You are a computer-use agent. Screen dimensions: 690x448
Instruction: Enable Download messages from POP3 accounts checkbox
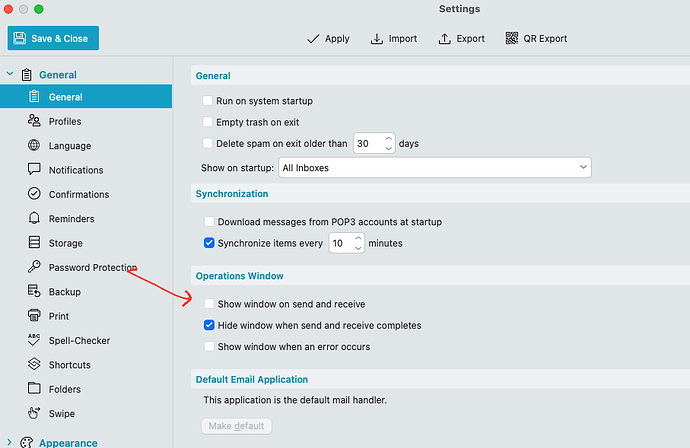pyautogui.click(x=209, y=221)
